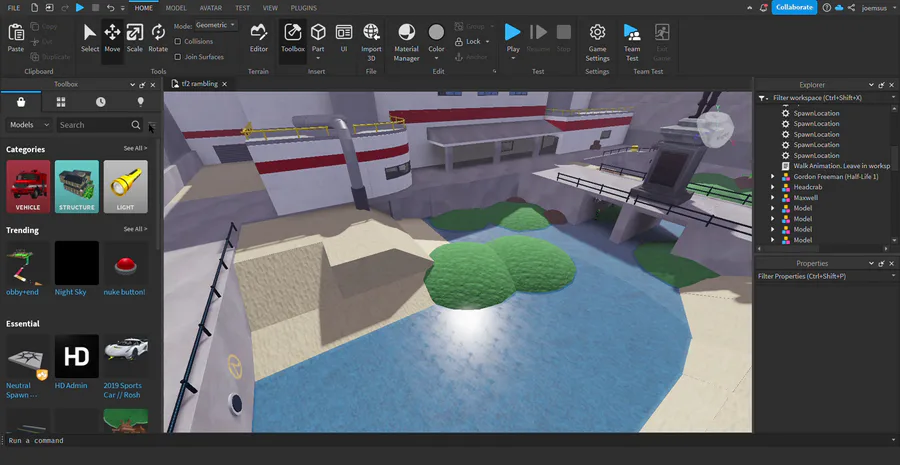Click Import 3D file button
Viewport: 900px width, 465px height.
(371, 40)
